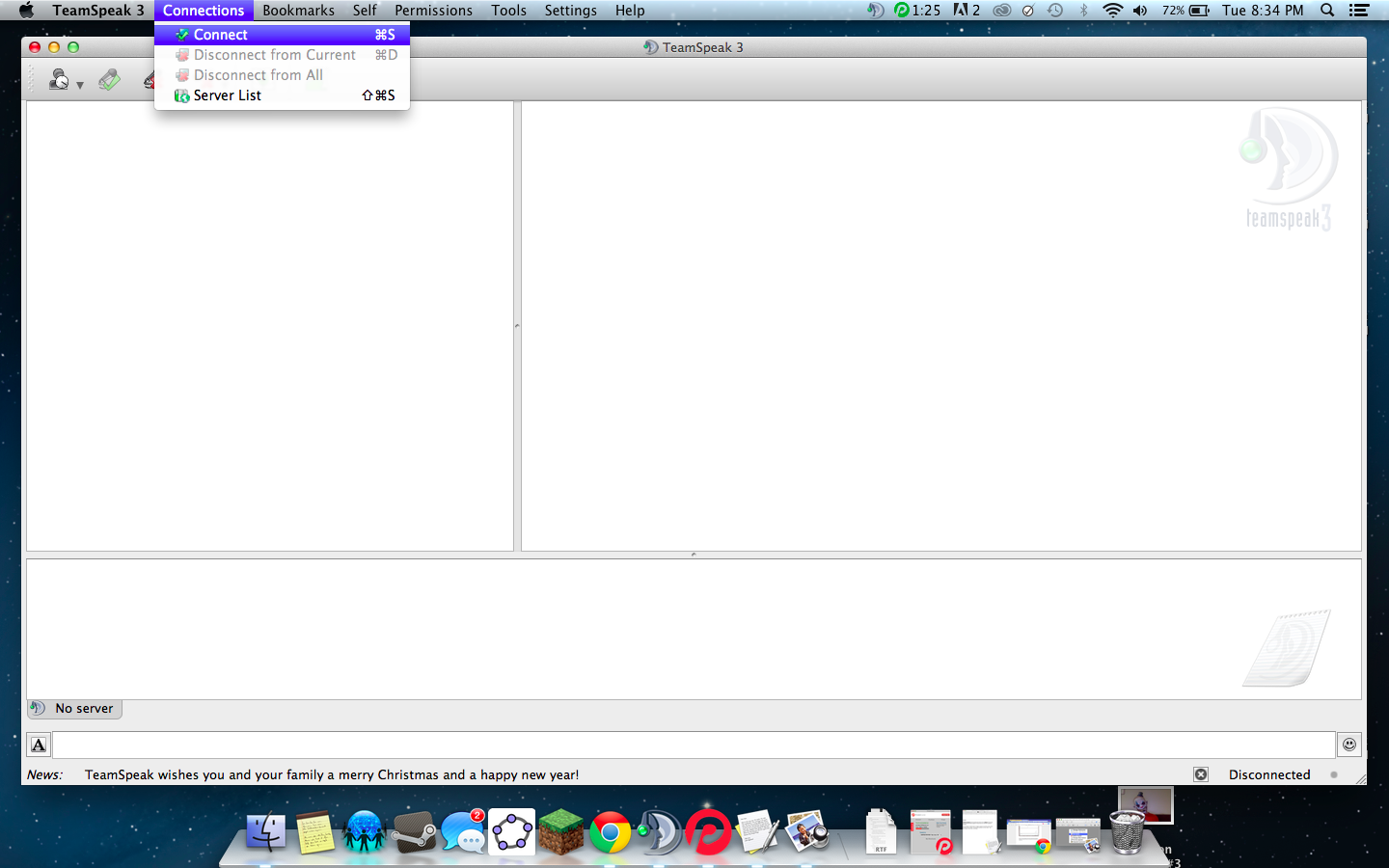
Task: Open the Settings menu
Action: [570, 11]
